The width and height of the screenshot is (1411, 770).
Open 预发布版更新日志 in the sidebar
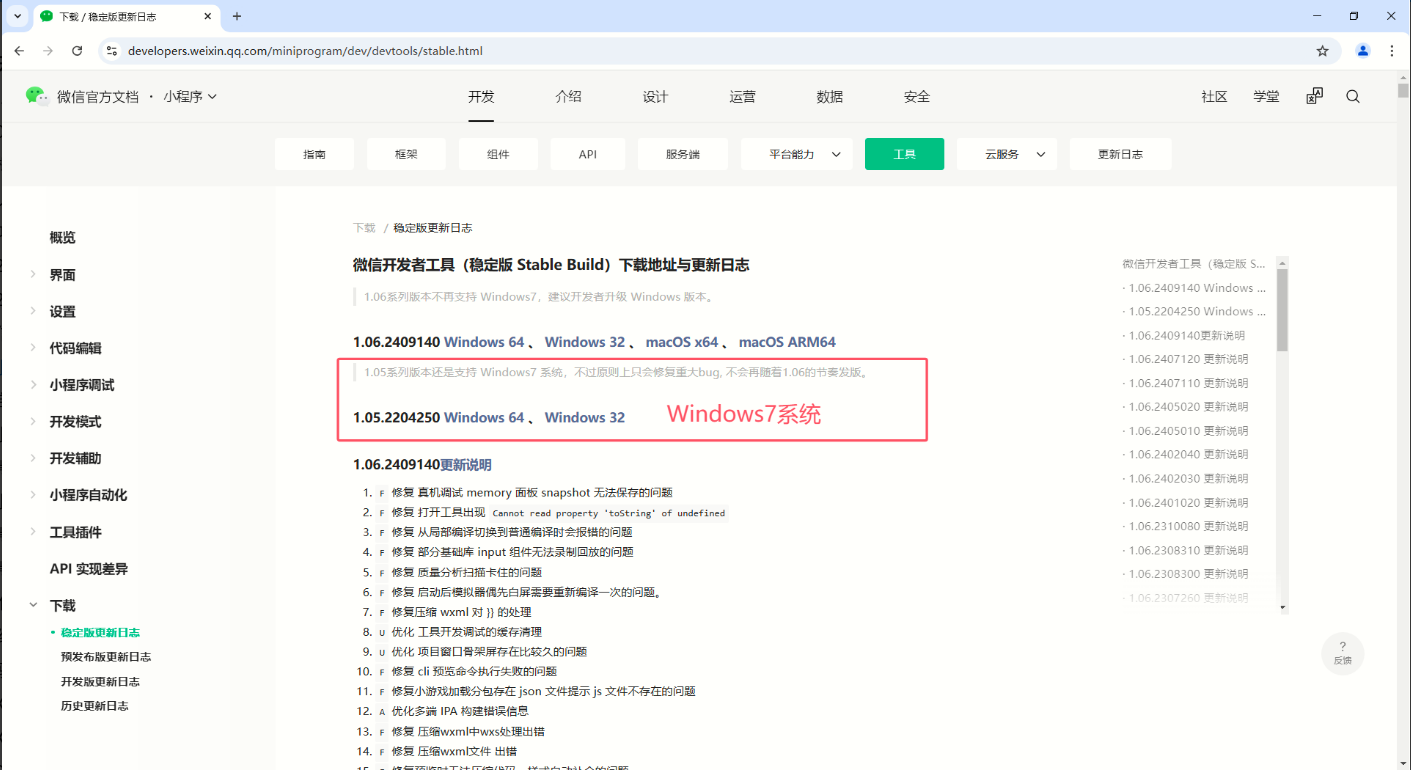click(106, 657)
